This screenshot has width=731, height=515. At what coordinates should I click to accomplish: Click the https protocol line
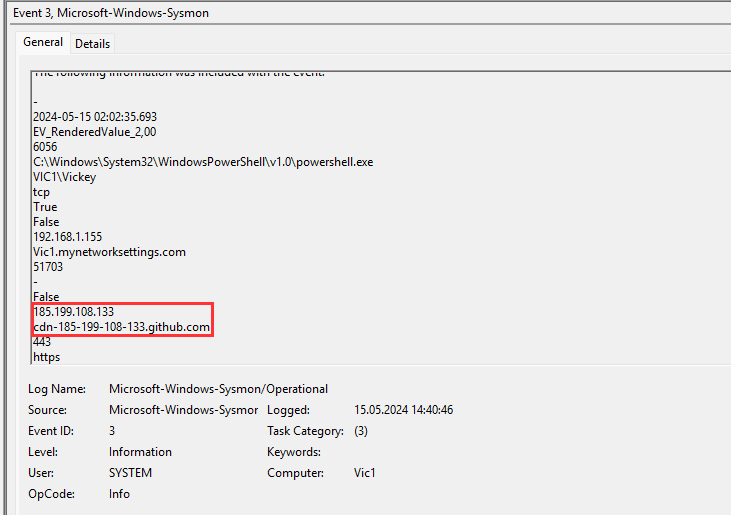(x=46, y=356)
